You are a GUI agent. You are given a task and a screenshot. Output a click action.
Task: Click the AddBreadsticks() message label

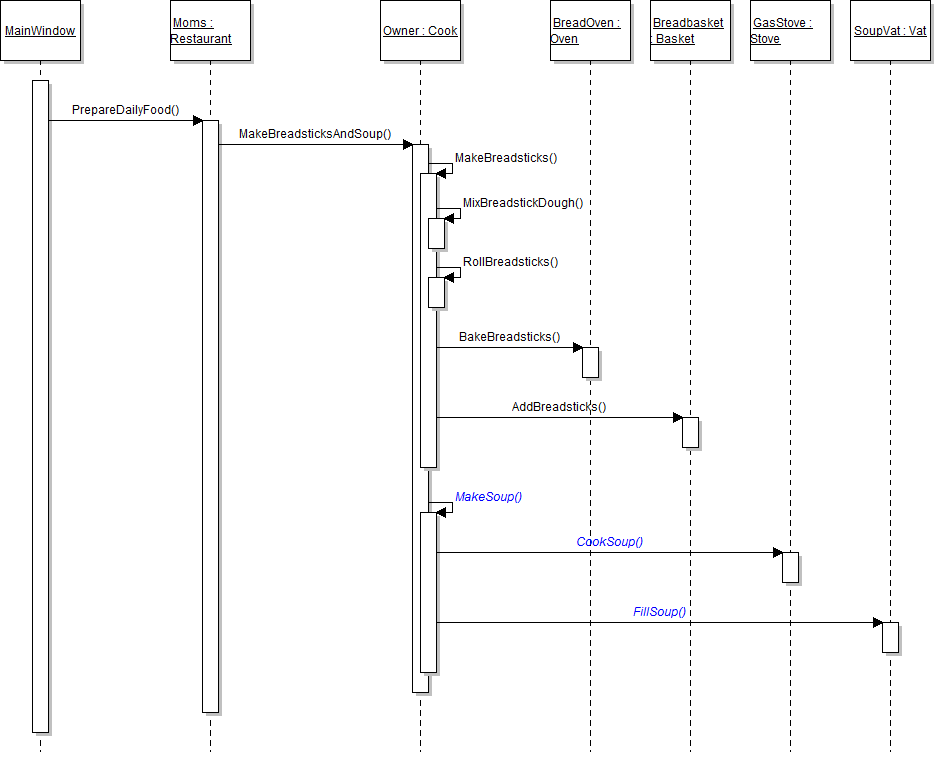[559, 407]
